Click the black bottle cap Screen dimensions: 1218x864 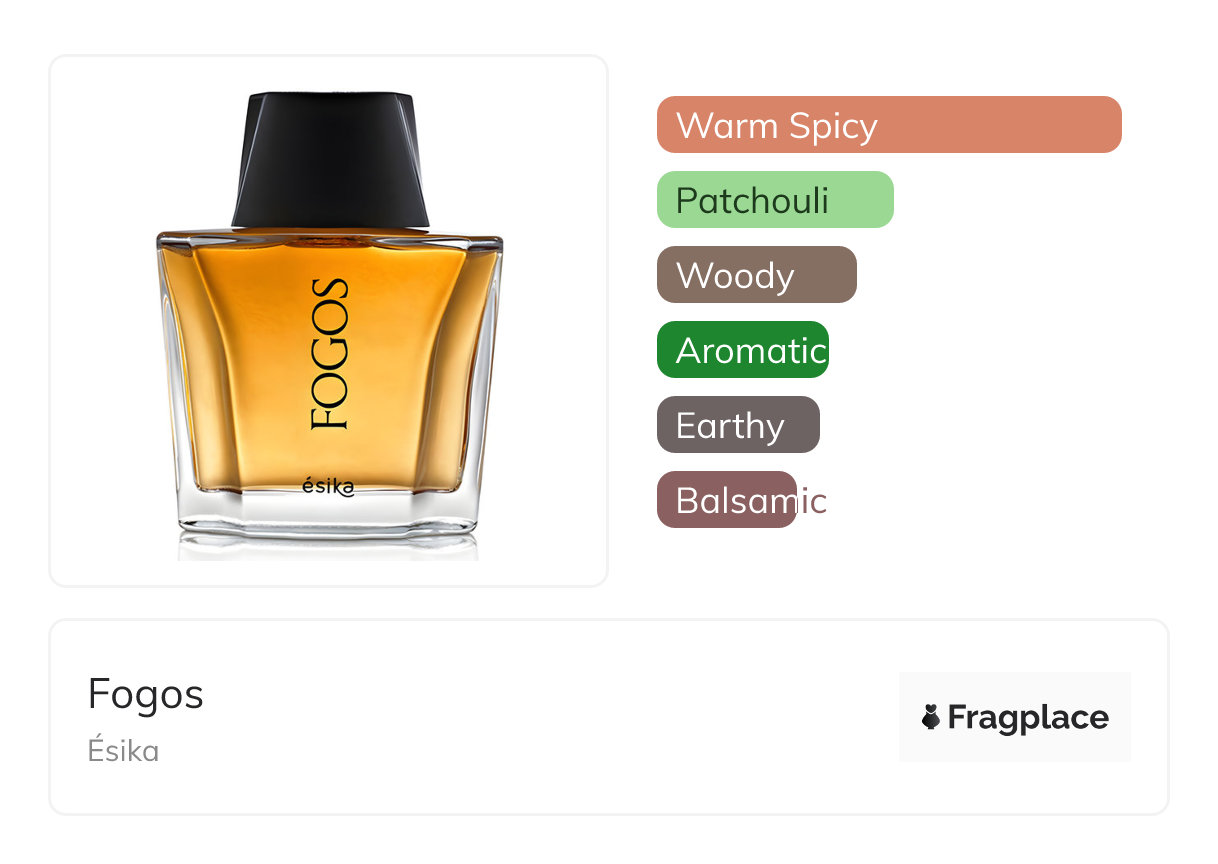click(x=330, y=160)
